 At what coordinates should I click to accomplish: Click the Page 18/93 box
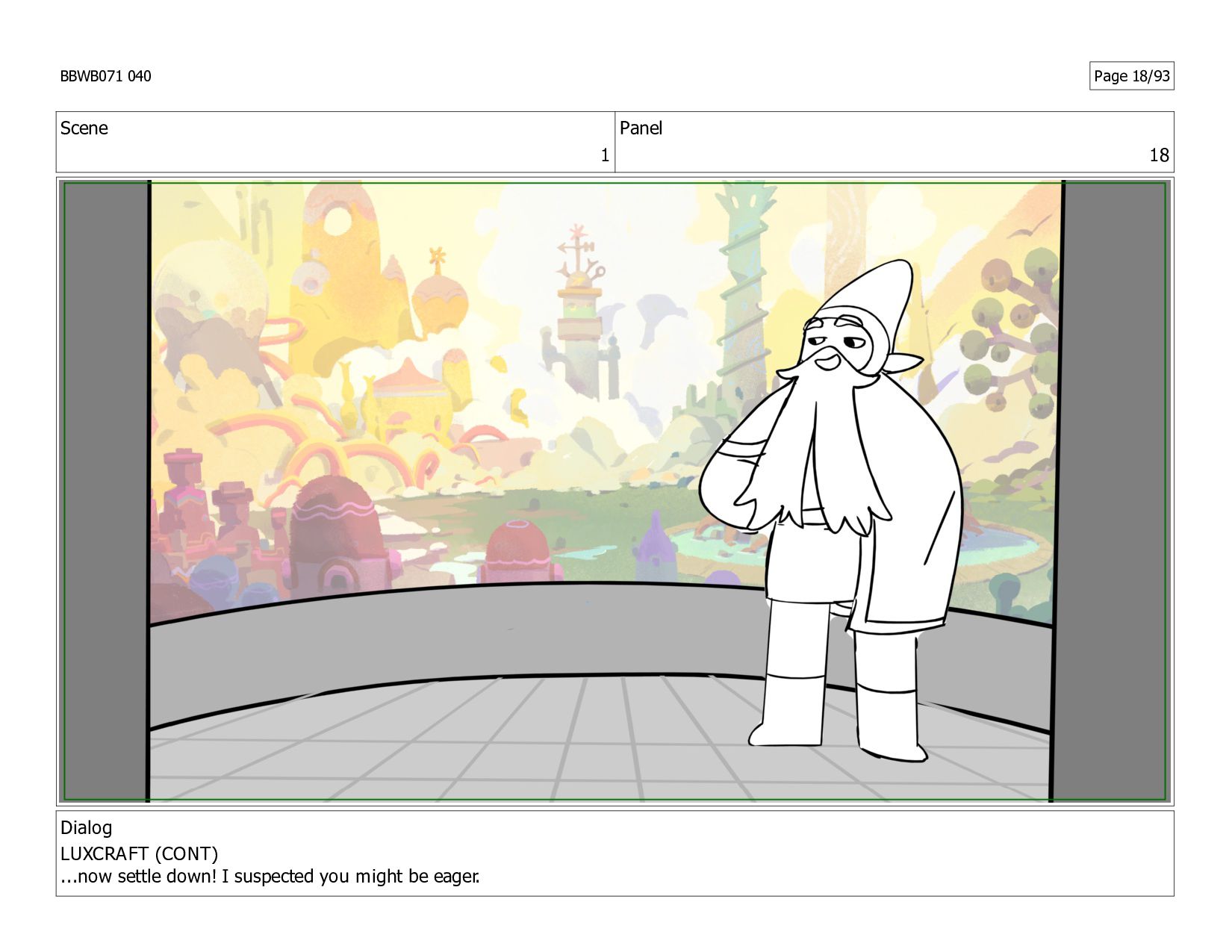pos(1131,76)
